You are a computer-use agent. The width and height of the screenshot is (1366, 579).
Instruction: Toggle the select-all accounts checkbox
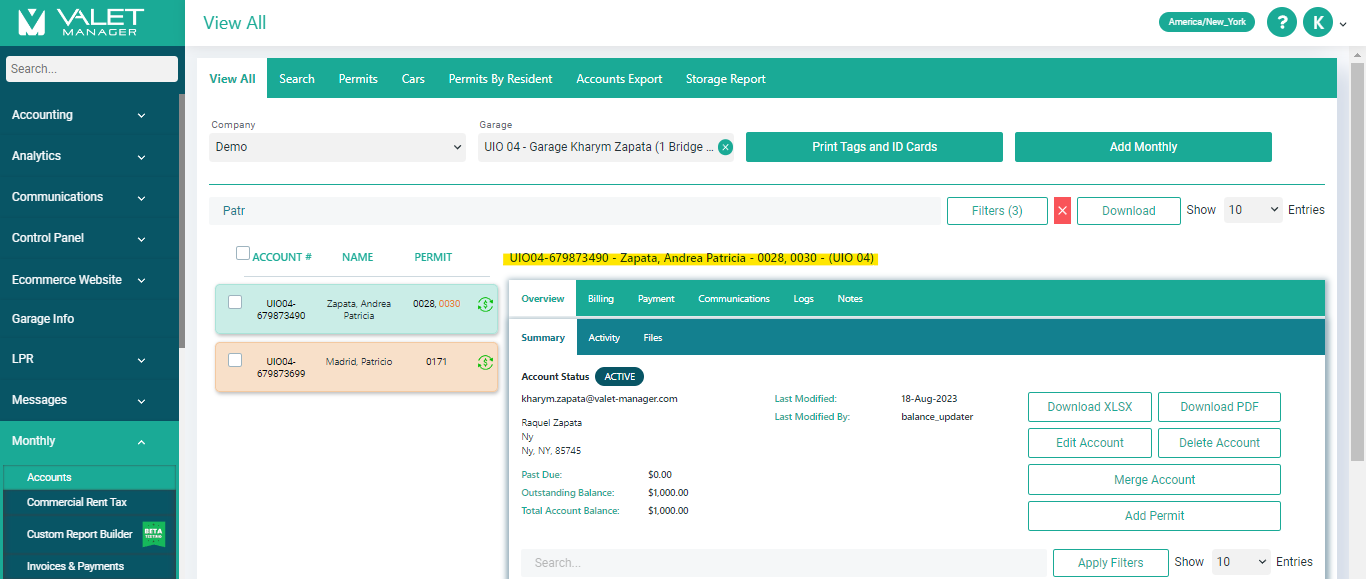(x=243, y=253)
